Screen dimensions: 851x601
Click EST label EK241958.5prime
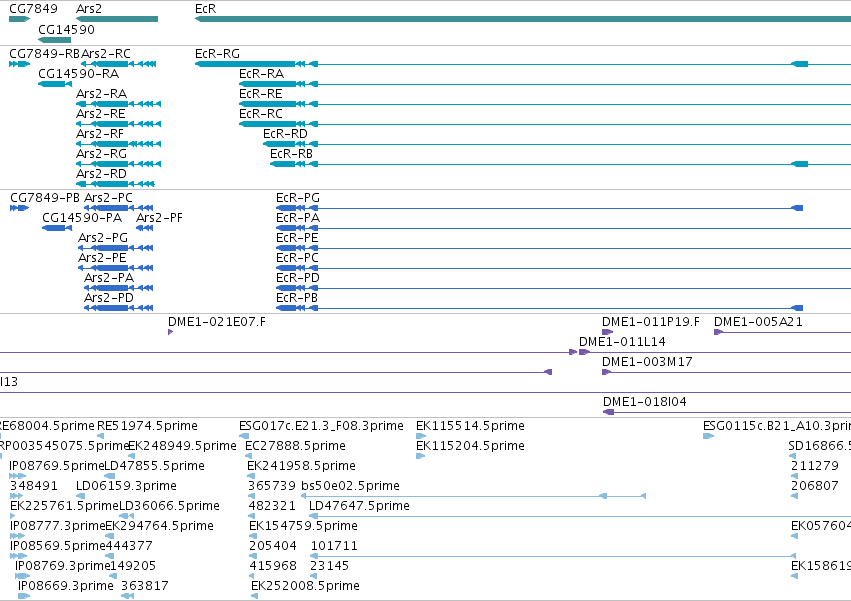(301, 467)
